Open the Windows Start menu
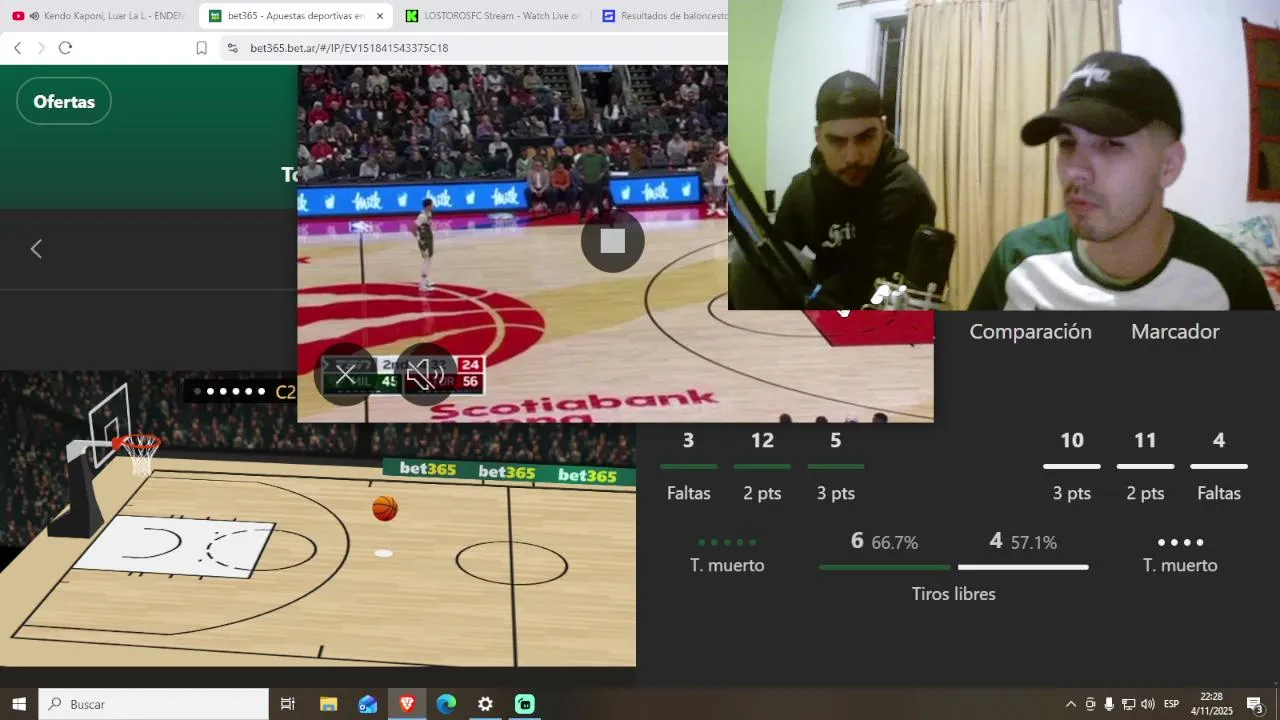This screenshot has height=720, width=1280. 19,704
